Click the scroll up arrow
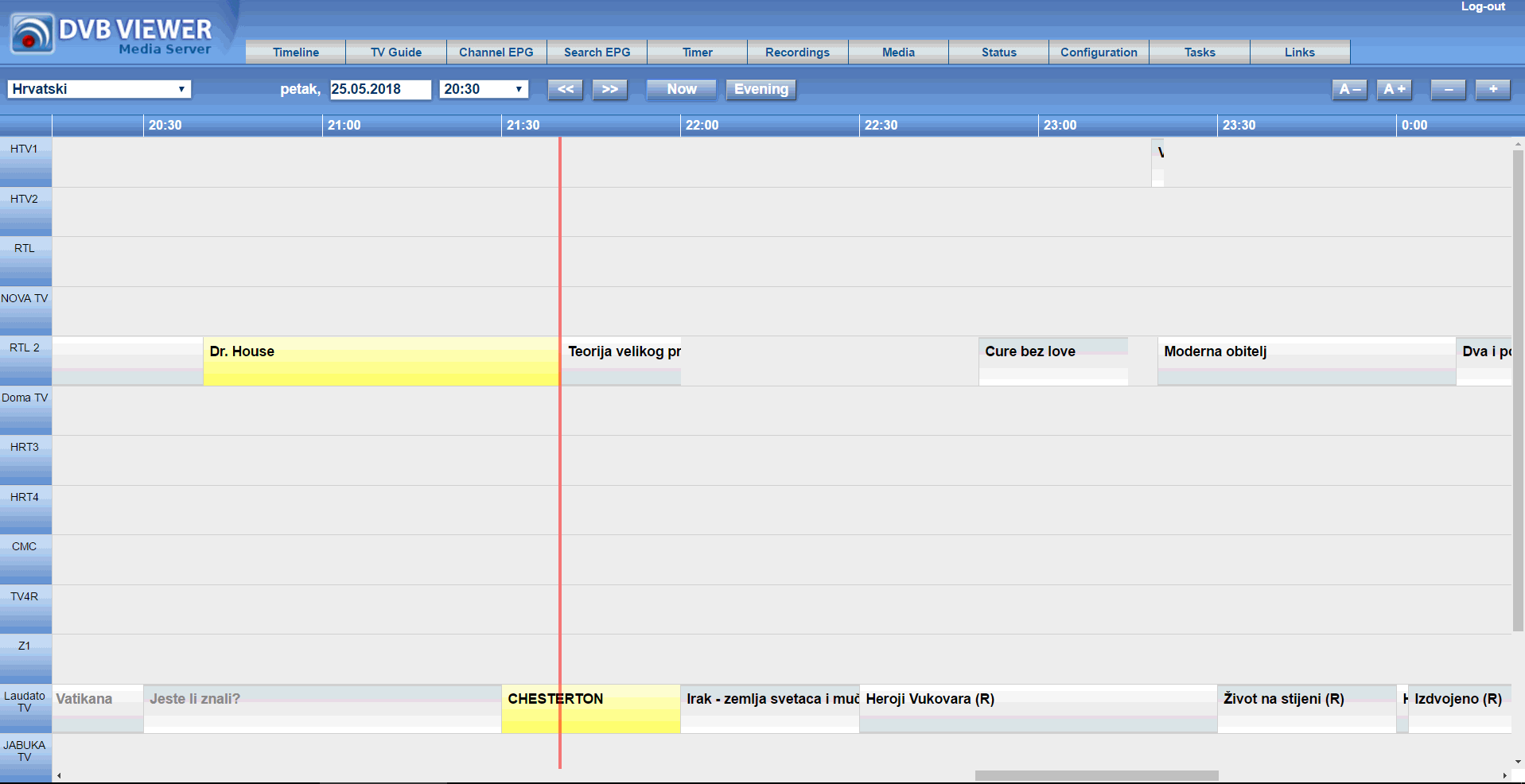Screen dimensions: 1525x784 (x=1518, y=144)
